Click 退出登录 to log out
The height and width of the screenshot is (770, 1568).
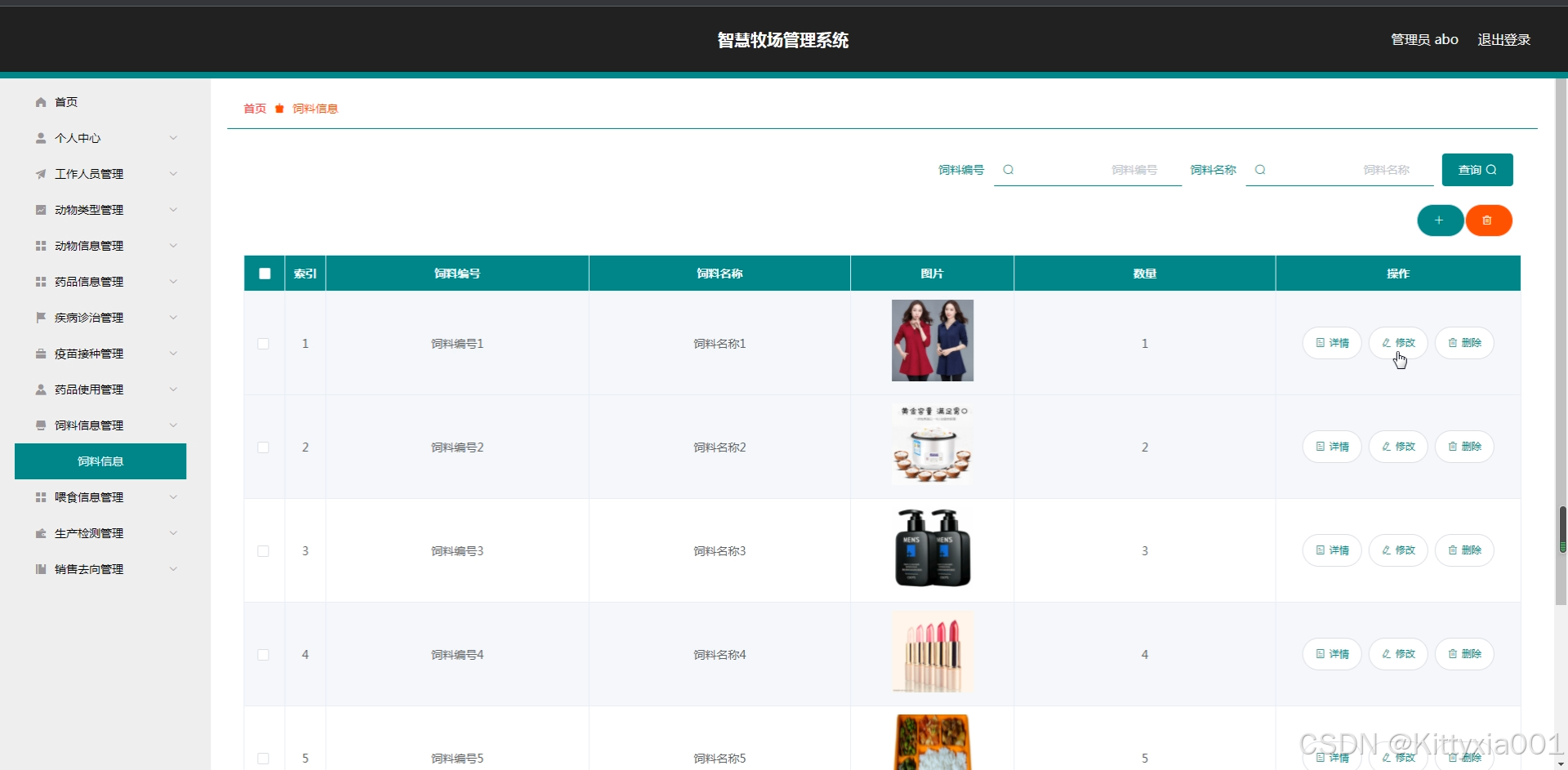pyautogui.click(x=1503, y=39)
